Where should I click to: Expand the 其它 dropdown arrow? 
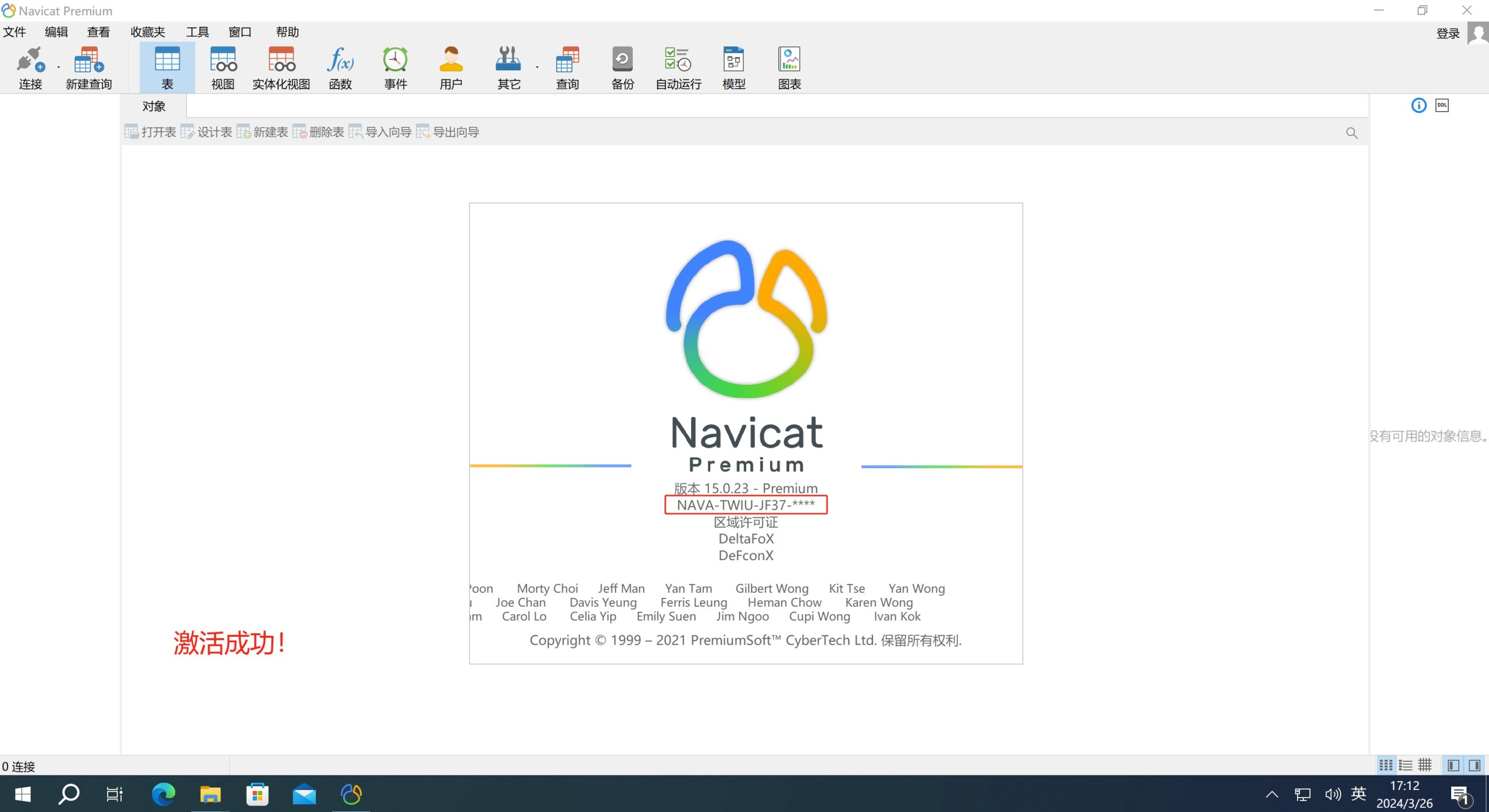[537, 68]
